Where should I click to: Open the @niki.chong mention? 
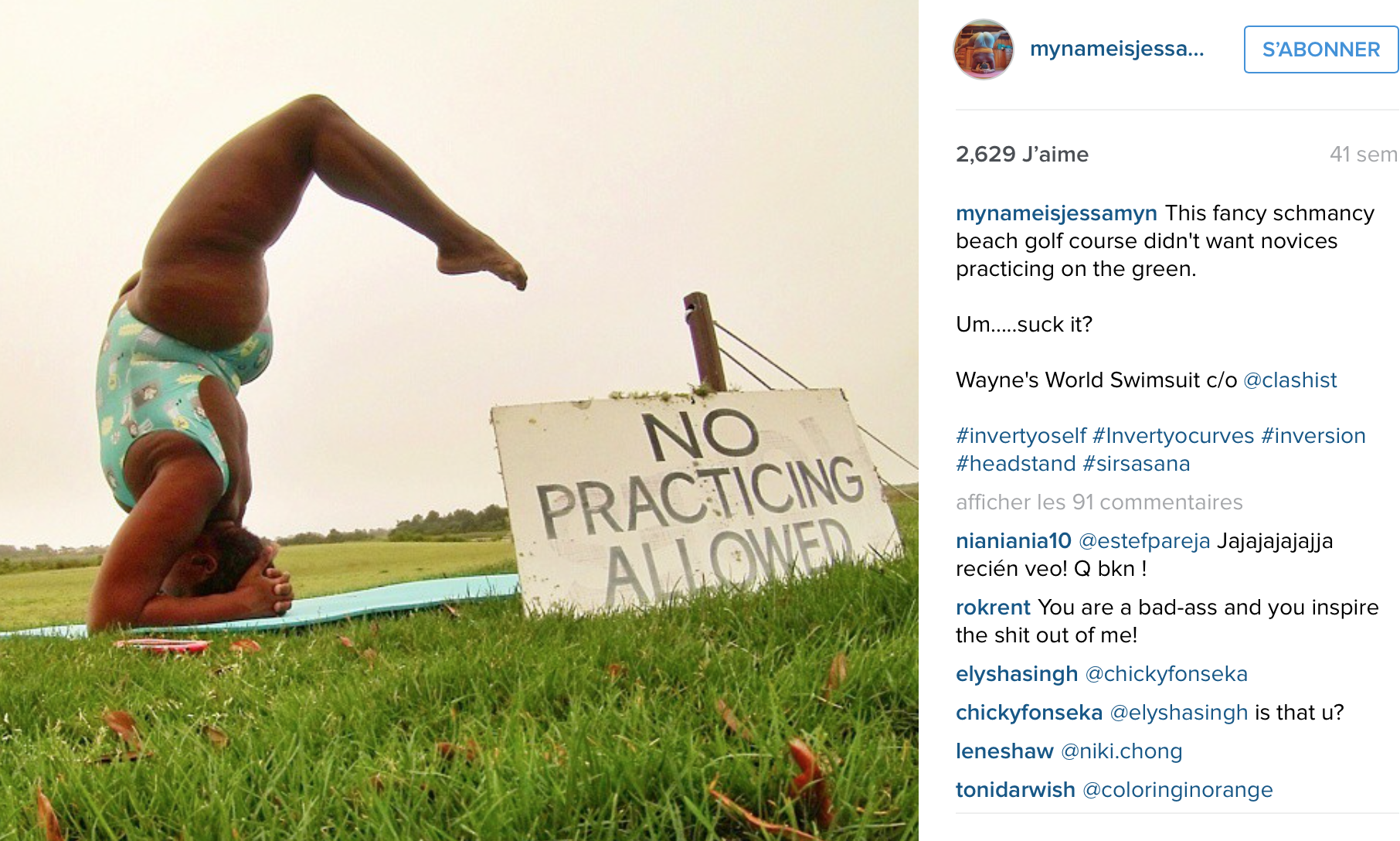pos(1121,751)
